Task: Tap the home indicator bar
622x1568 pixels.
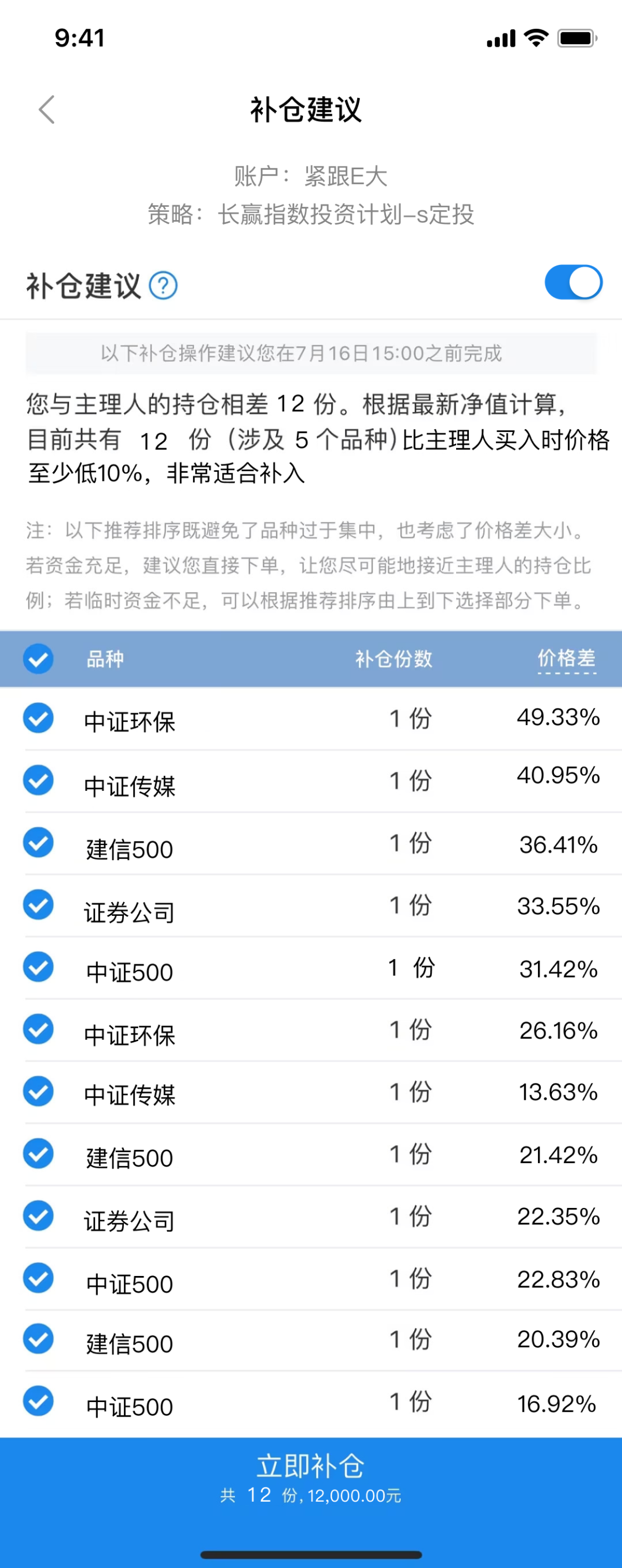Action: [311, 1555]
